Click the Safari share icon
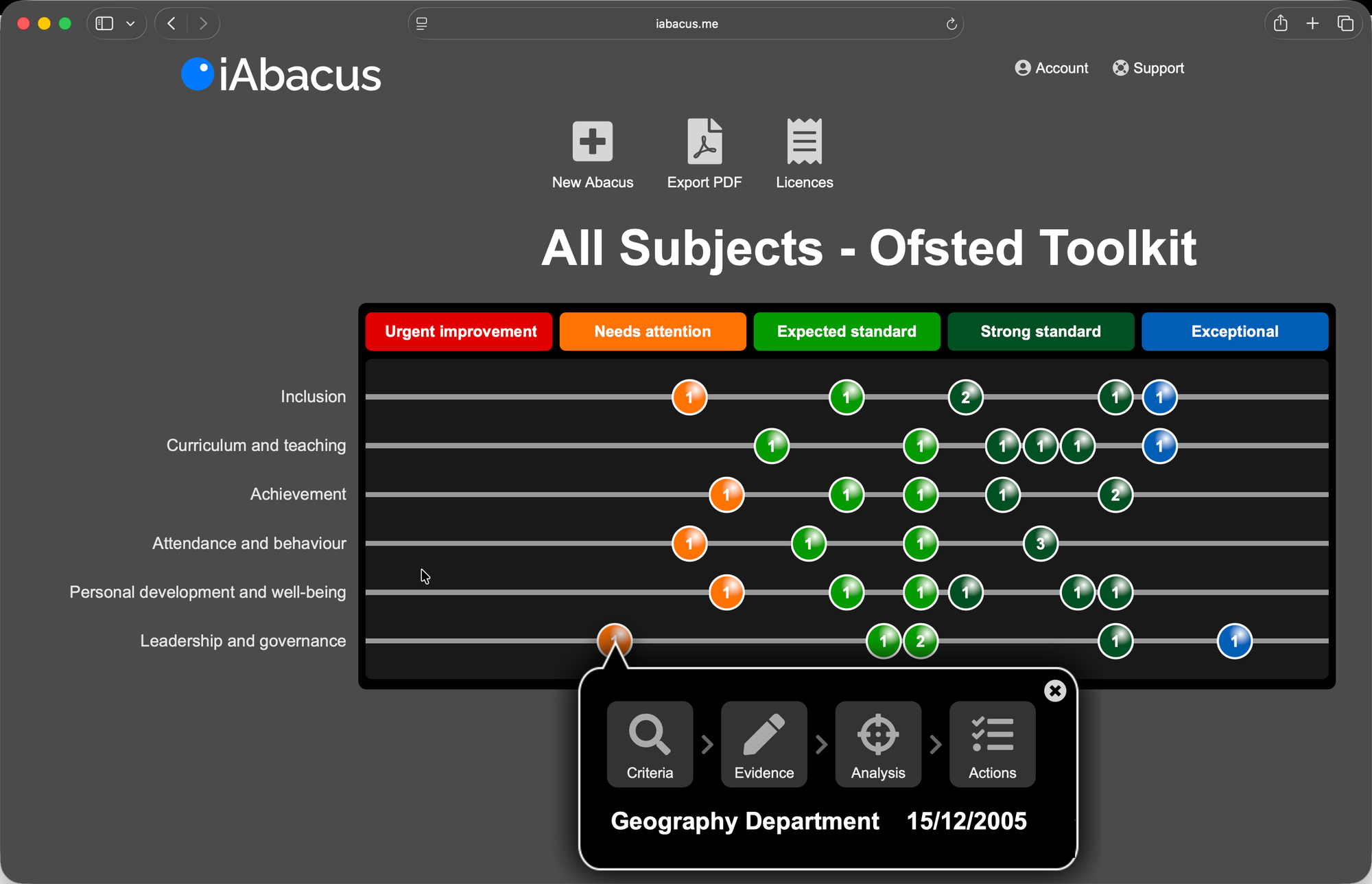The height and width of the screenshot is (884, 1372). click(x=1280, y=23)
